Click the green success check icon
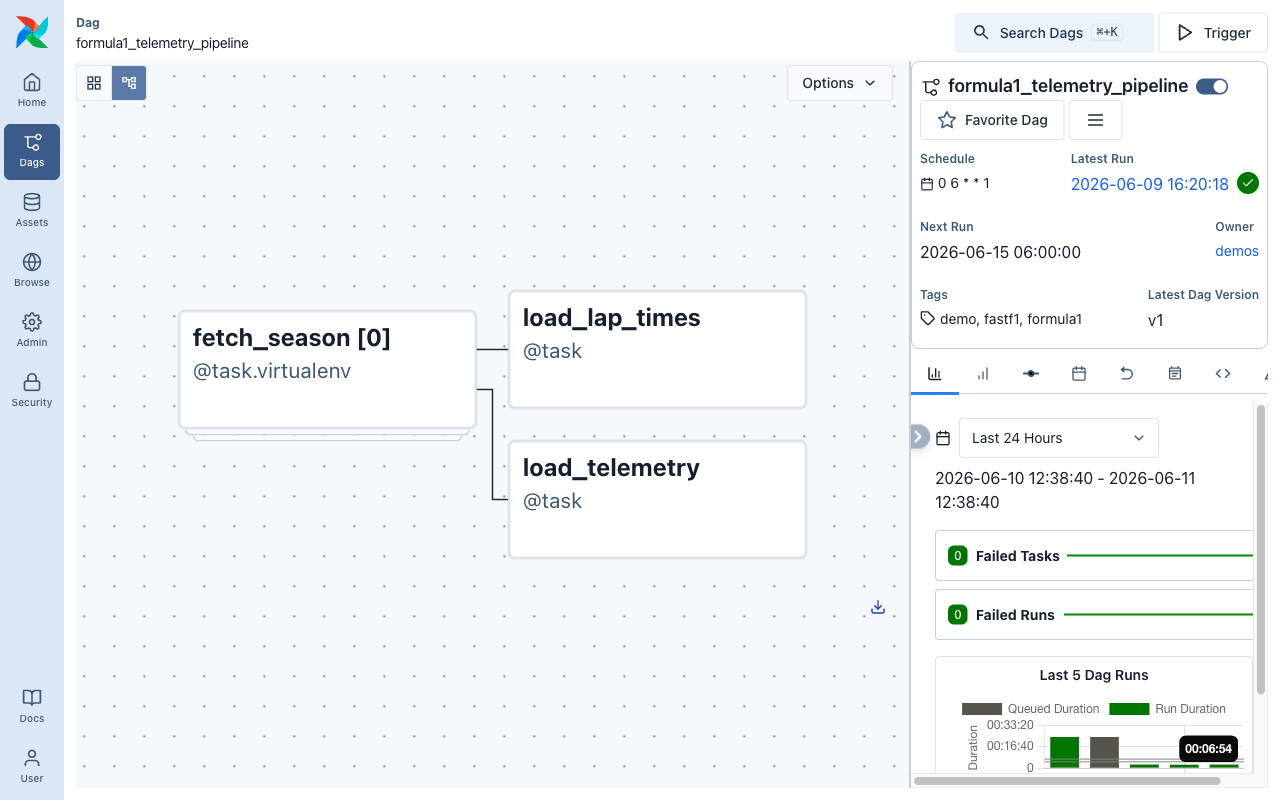Viewport: 1280px width, 800px height. point(1248,183)
